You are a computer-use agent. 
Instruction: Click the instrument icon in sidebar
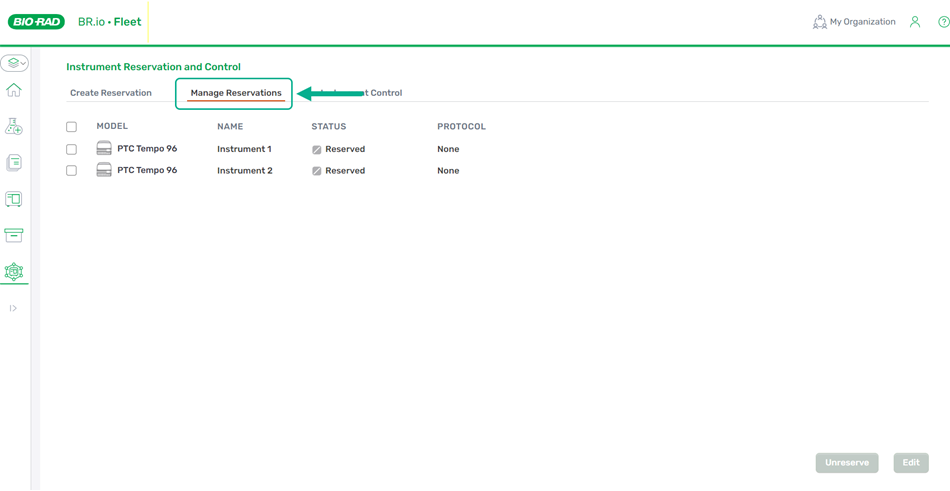[14, 199]
